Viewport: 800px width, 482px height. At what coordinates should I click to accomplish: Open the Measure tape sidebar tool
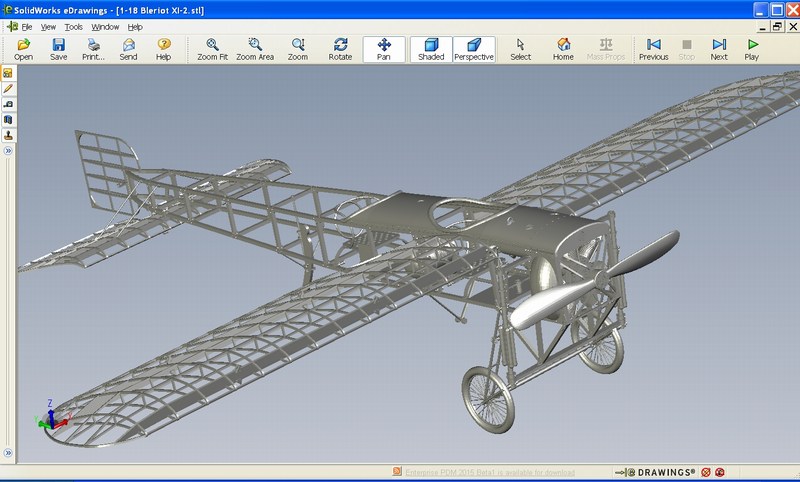pyautogui.click(x=8, y=104)
